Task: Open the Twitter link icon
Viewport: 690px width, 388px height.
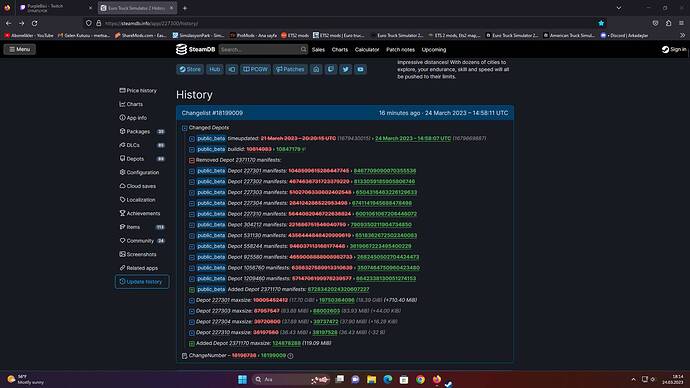Action: 345,69
